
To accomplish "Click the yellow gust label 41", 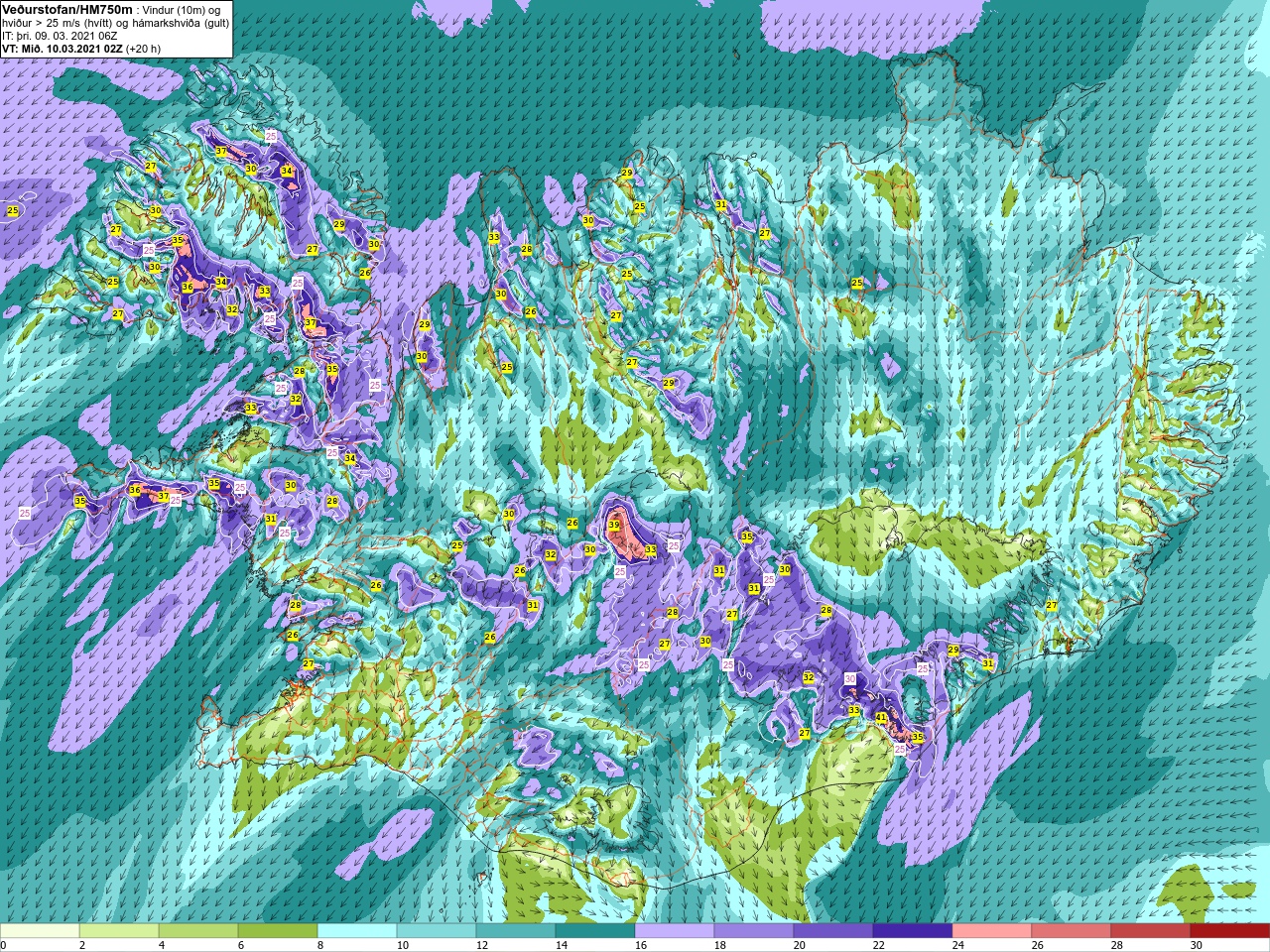I will coord(881,718).
